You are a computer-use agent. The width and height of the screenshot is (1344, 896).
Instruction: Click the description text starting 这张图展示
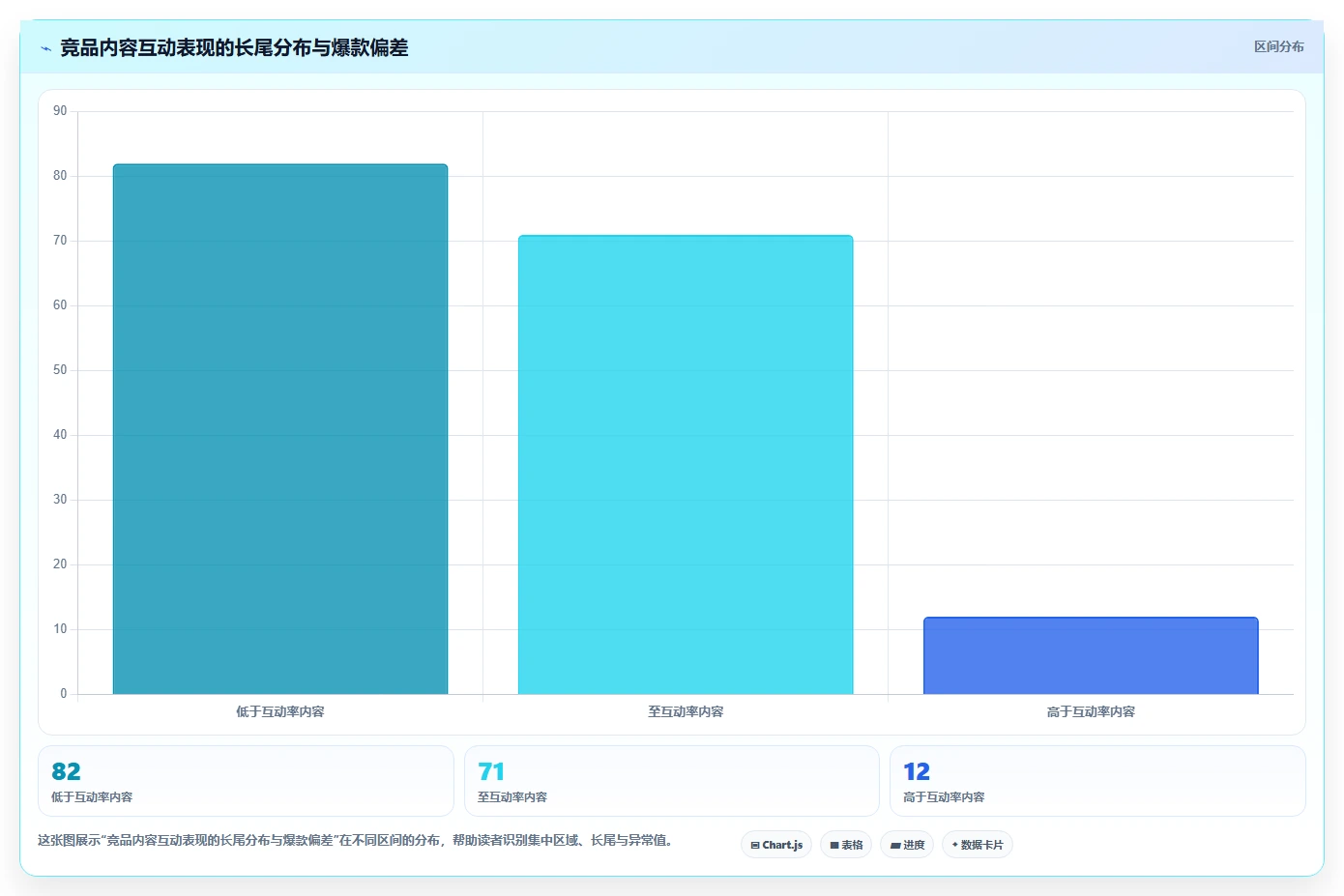coord(355,840)
